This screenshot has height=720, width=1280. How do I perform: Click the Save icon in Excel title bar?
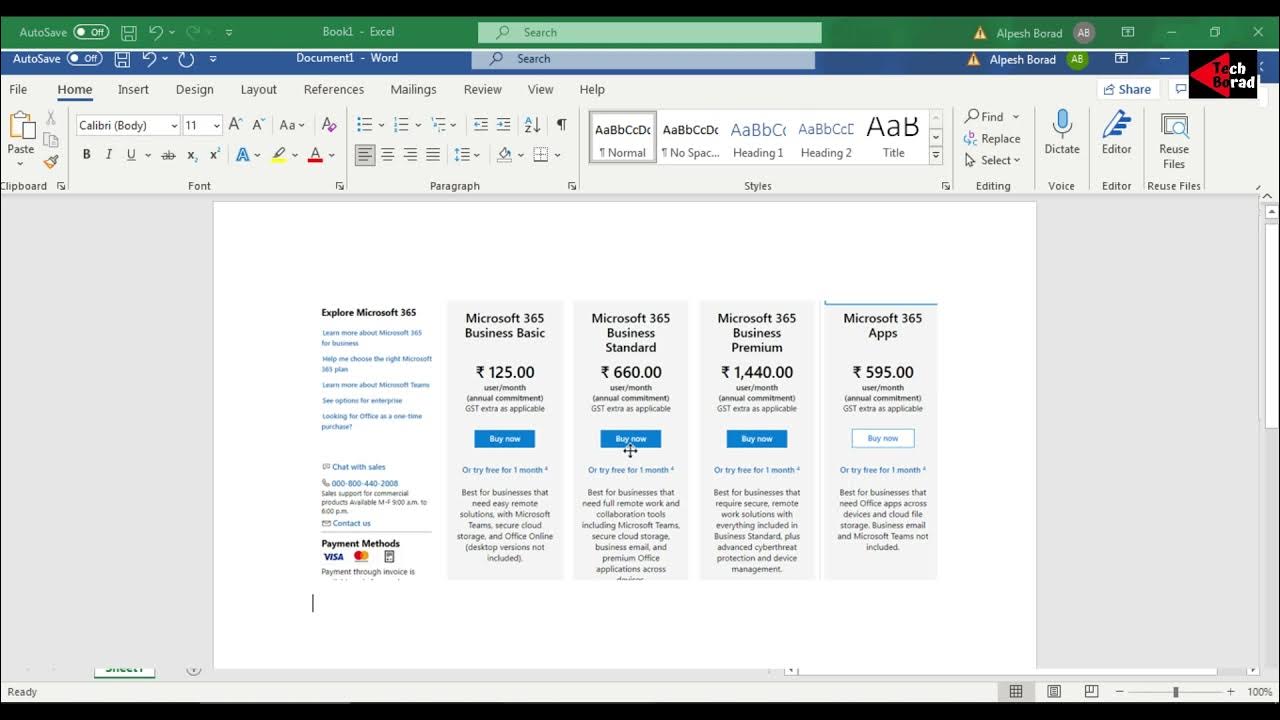[129, 33]
